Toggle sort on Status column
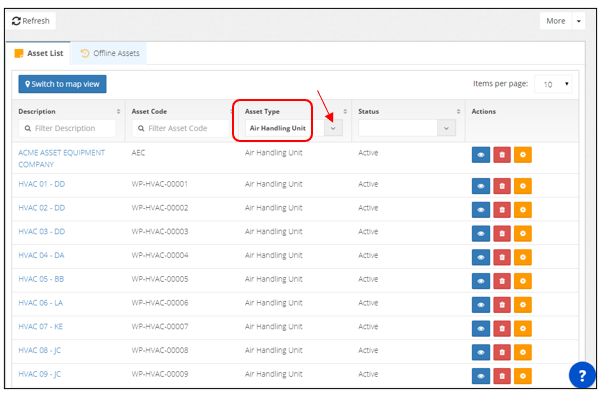 coord(458,111)
